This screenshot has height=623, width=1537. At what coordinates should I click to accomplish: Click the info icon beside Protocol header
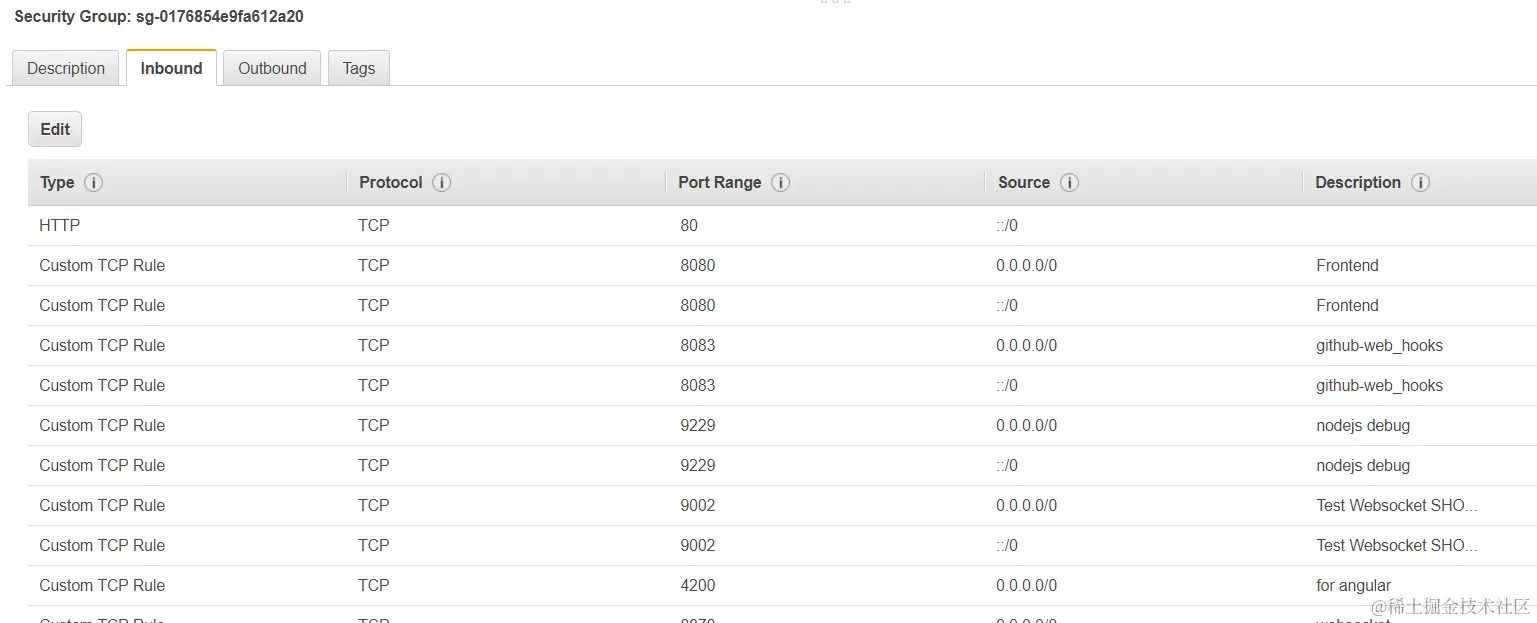(x=442, y=182)
